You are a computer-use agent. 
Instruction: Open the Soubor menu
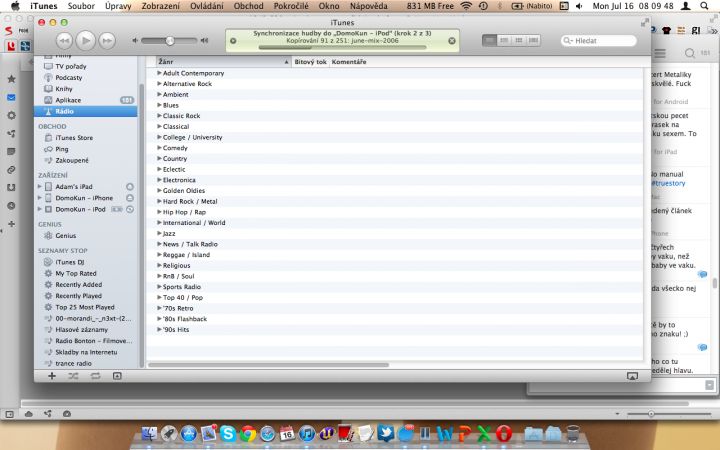[x=81, y=6]
